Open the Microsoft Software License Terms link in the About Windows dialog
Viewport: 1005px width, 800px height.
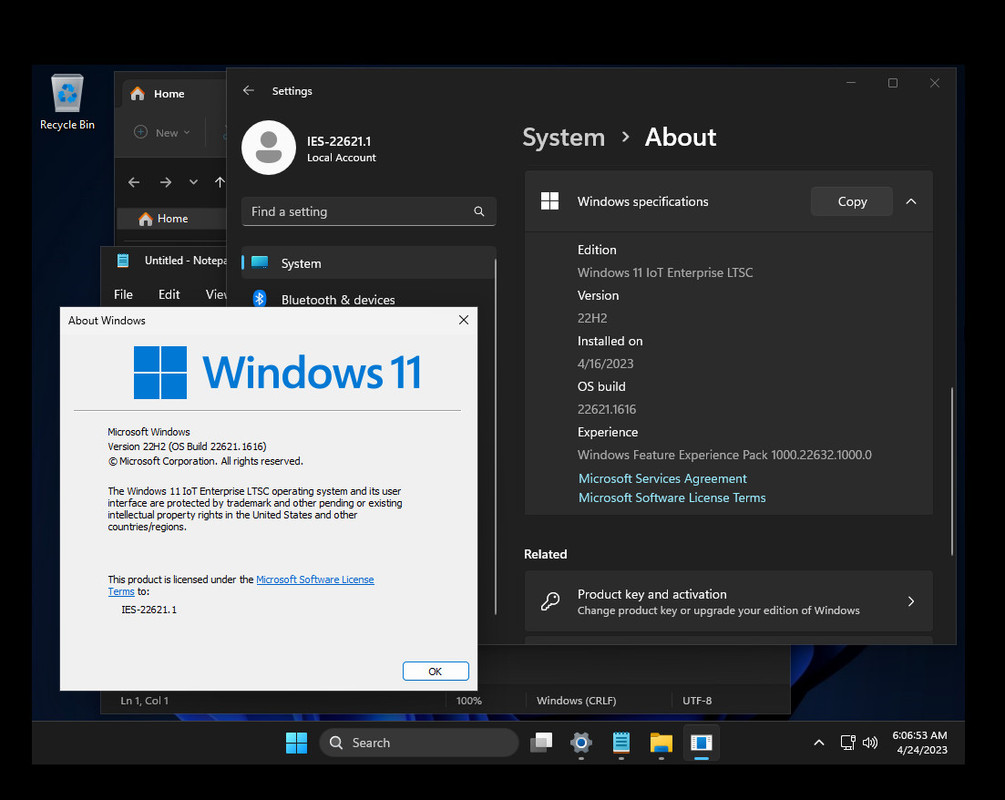pyautogui.click(x=315, y=579)
